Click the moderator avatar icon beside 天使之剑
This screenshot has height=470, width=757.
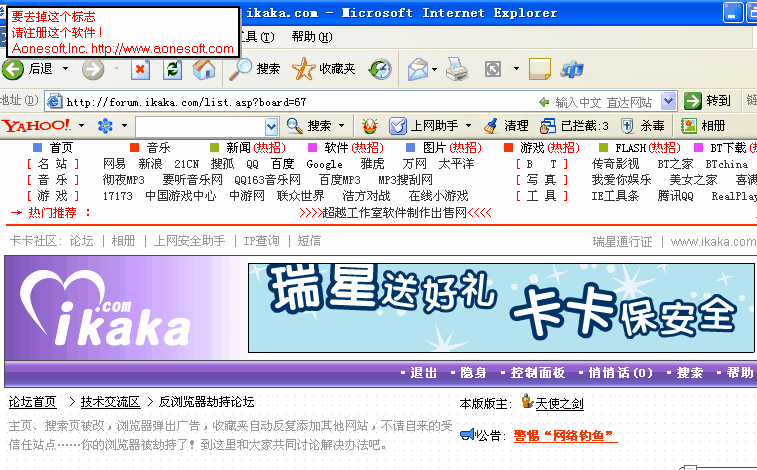pyautogui.click(x=527, y=401)
